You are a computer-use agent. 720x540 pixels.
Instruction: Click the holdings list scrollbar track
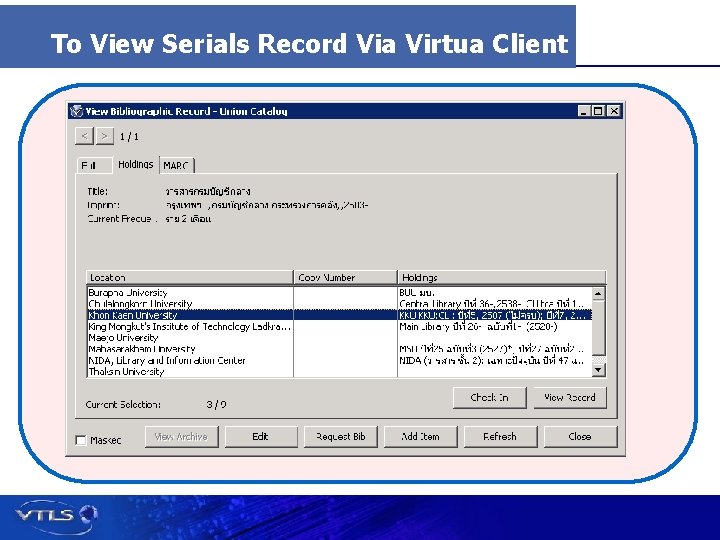coord(598,360)
